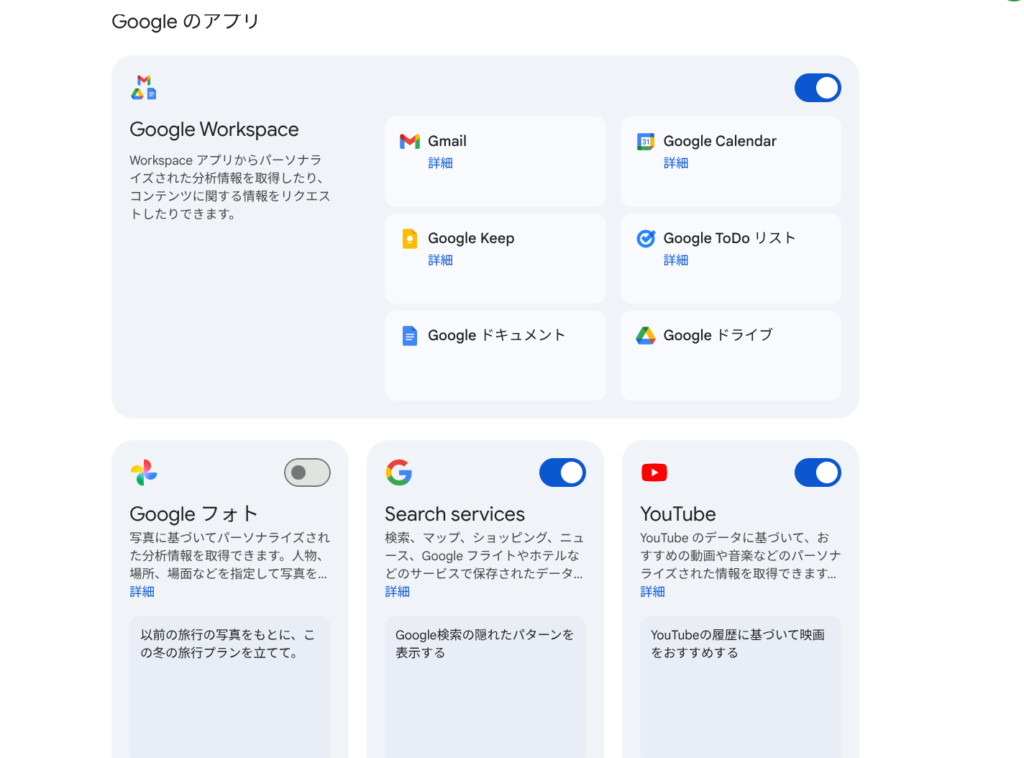Switch off the YouTube toggle
The image size is (1024, 758).
[817, 473]
